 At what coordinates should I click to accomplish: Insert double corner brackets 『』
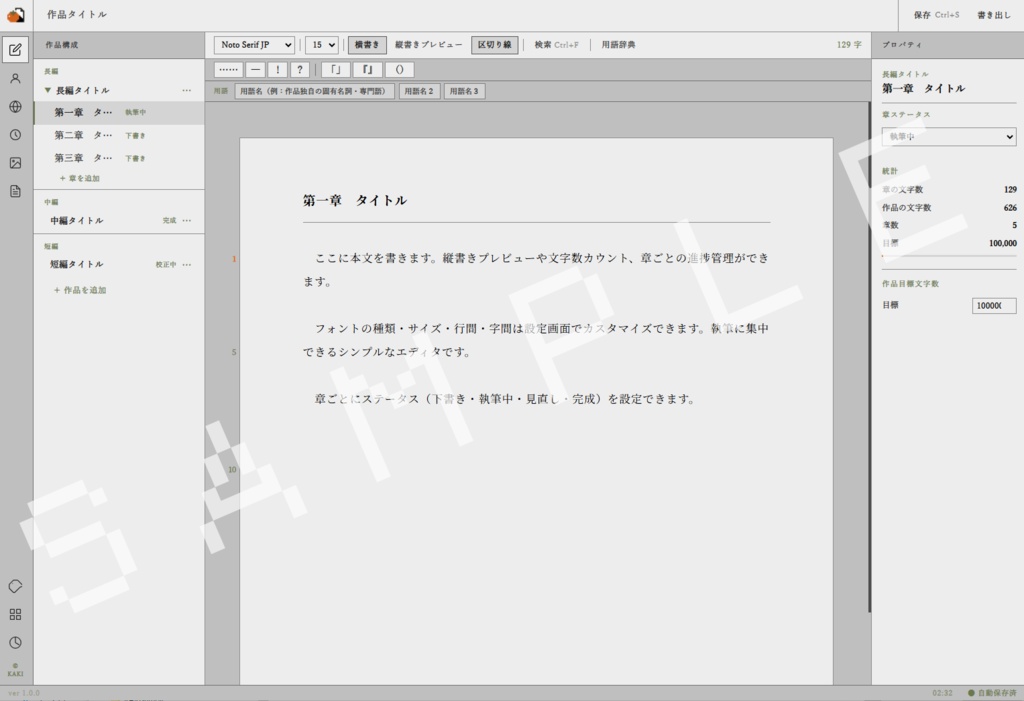point(368,69)
